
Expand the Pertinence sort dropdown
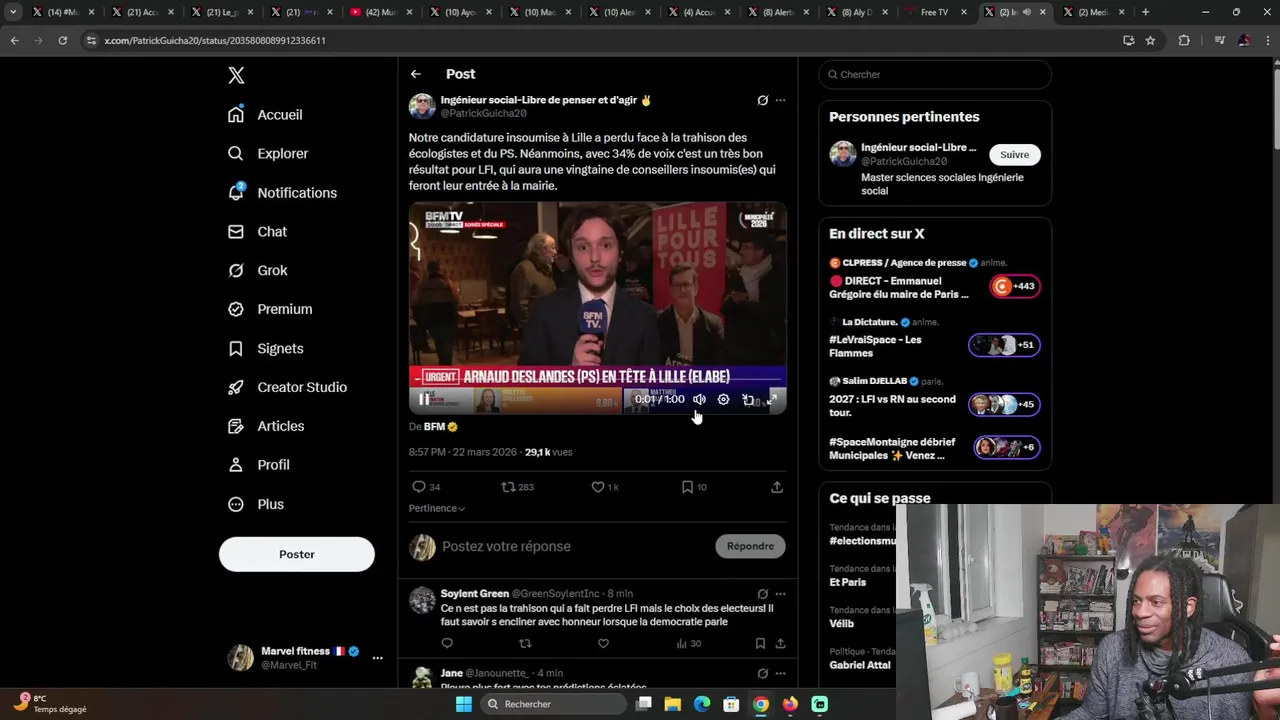tap(437, 508)
